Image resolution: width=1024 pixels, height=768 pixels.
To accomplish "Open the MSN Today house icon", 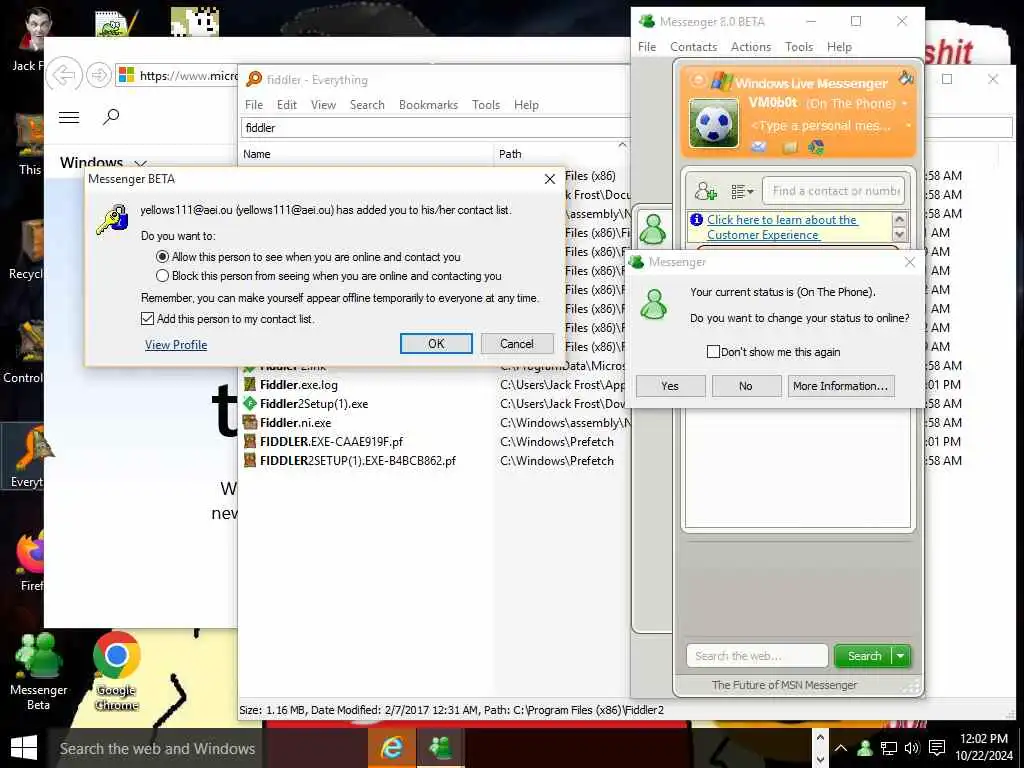I will pyautogui.click(x=816, y=148).
